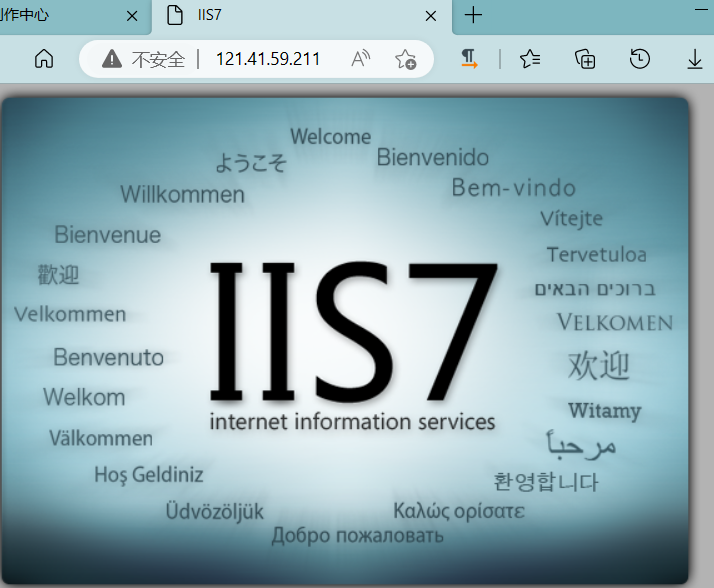Click the 'Welcome' text in the image
The image size is (714, 588).
tap(331, 137)
